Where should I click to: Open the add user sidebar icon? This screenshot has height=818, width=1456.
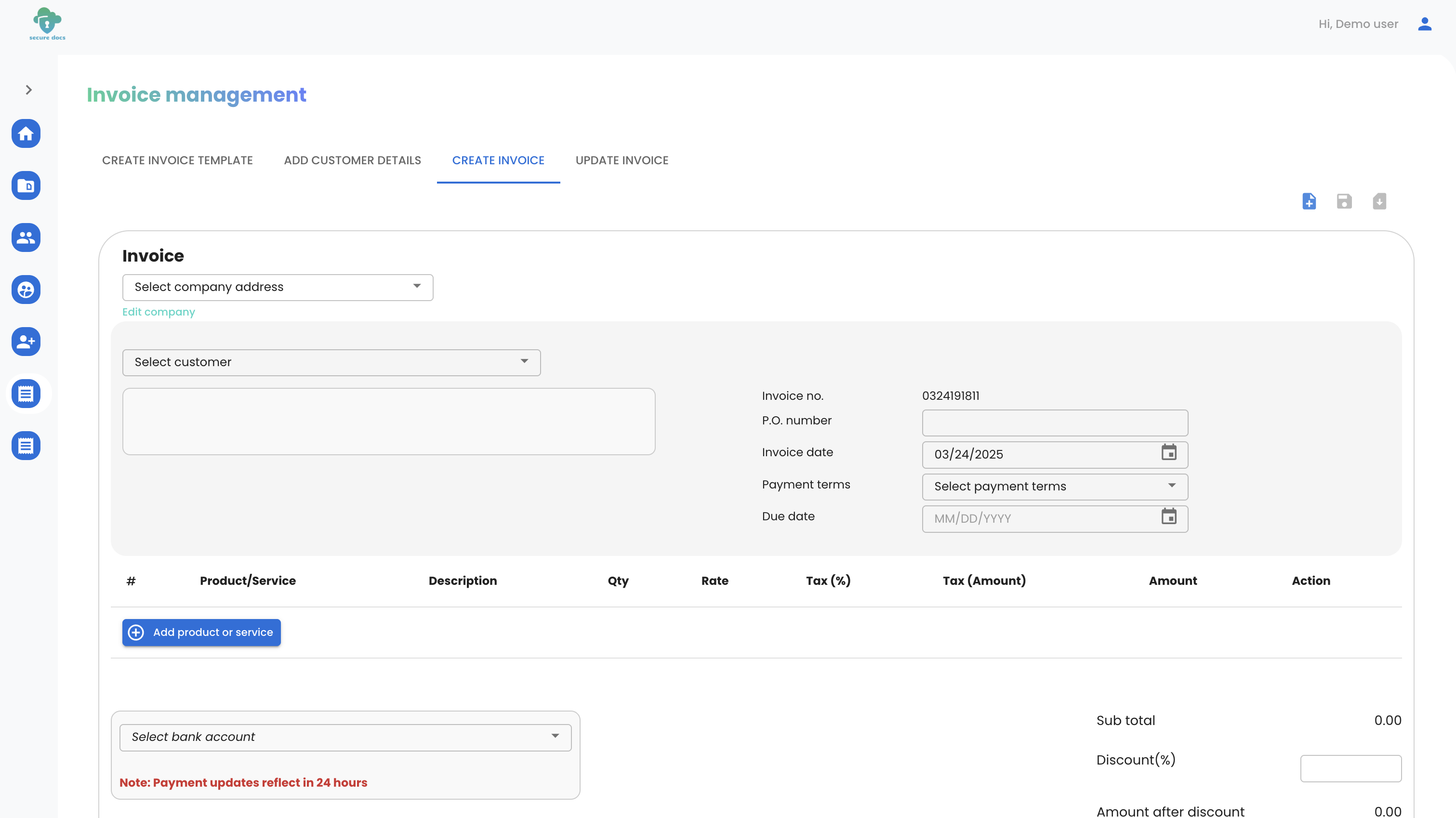(x=26, y=342)
